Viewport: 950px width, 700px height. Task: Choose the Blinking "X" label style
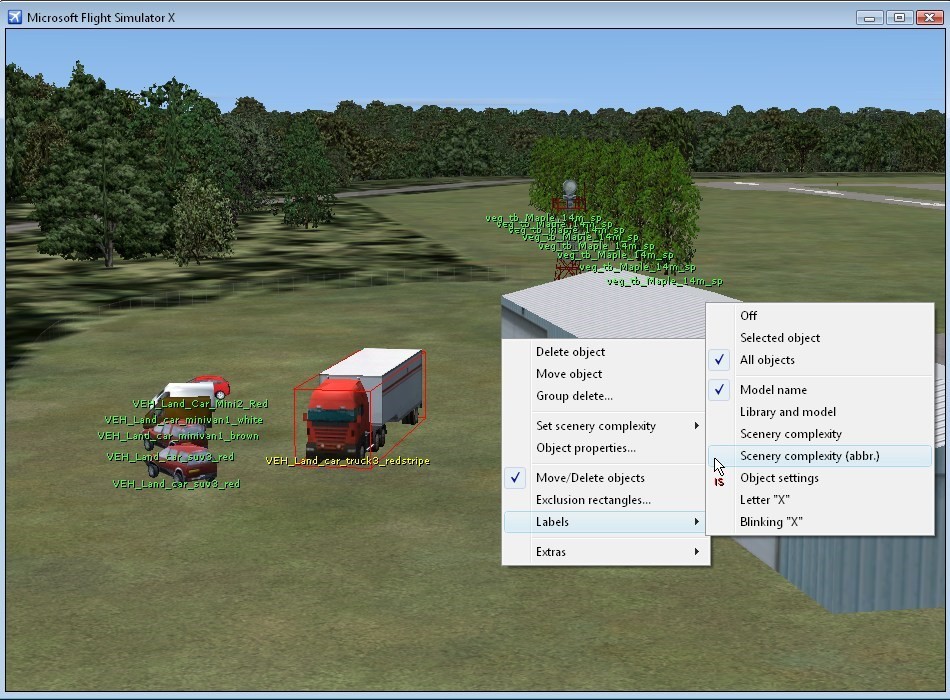[x=771, y=522]
